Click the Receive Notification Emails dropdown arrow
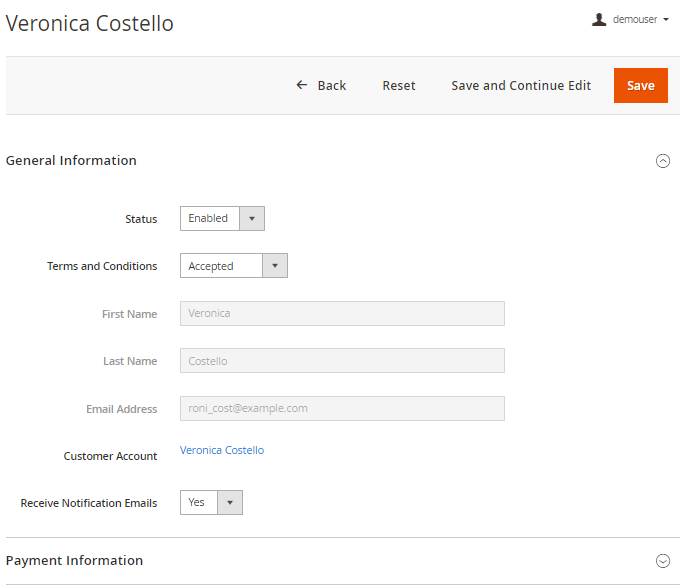Screen dimensions: 685x588 [x=230, y=502]
